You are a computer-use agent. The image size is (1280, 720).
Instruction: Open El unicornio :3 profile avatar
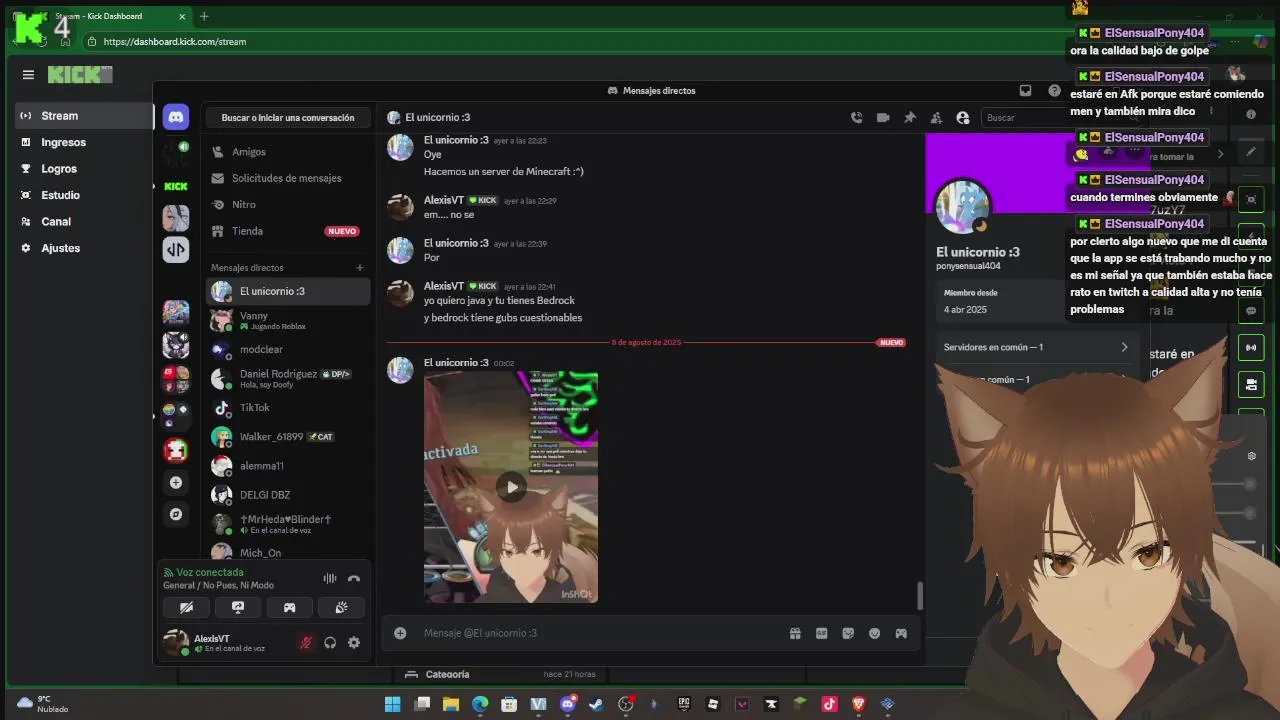pyautogui.click(x=962, y=205)
